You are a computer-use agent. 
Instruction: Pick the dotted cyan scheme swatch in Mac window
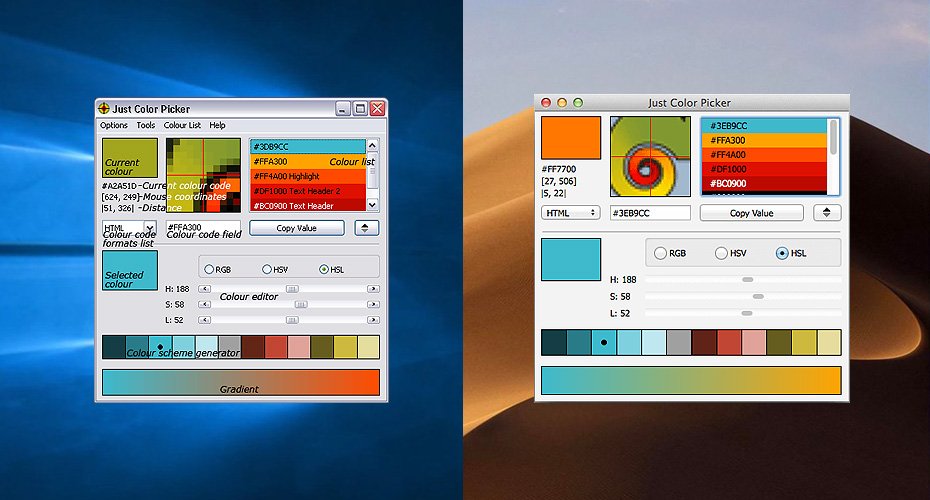point(604,343)
